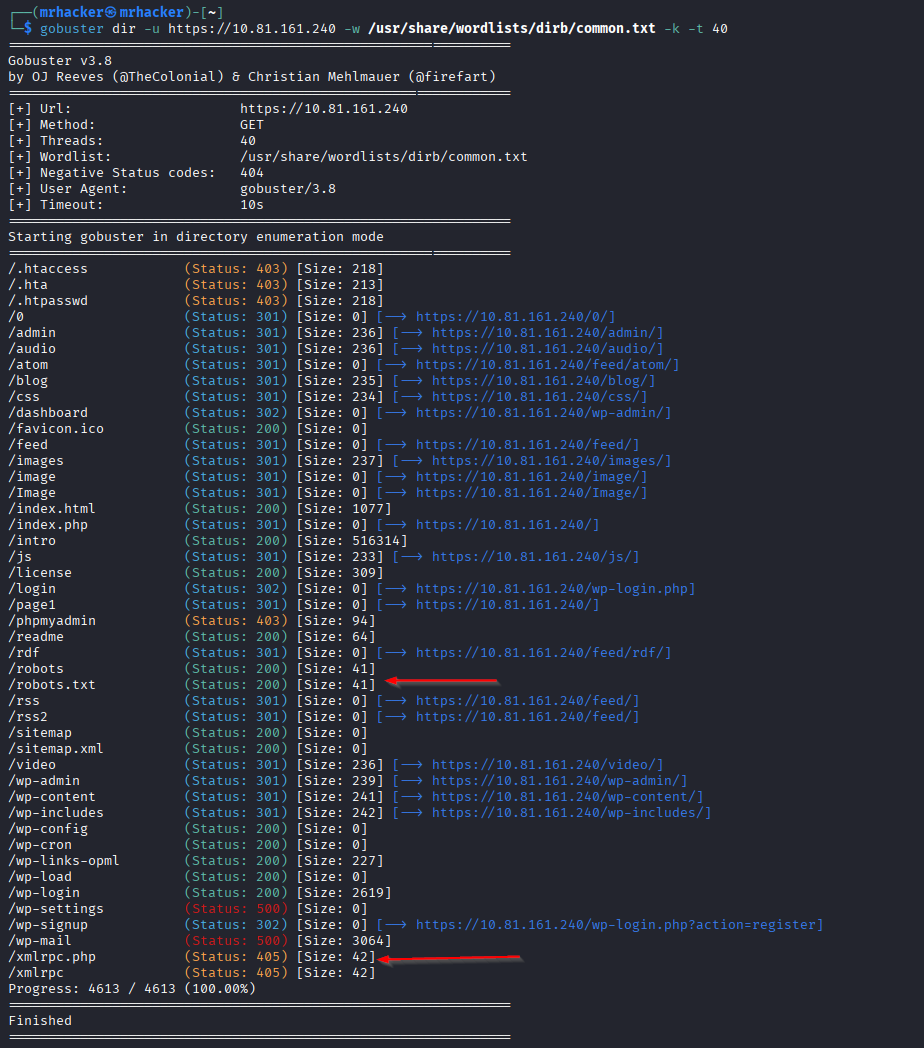Open the /wp-content/ redirect URL
The height and width of the screenshot is (1048, 924).
[x=567, y=797]
